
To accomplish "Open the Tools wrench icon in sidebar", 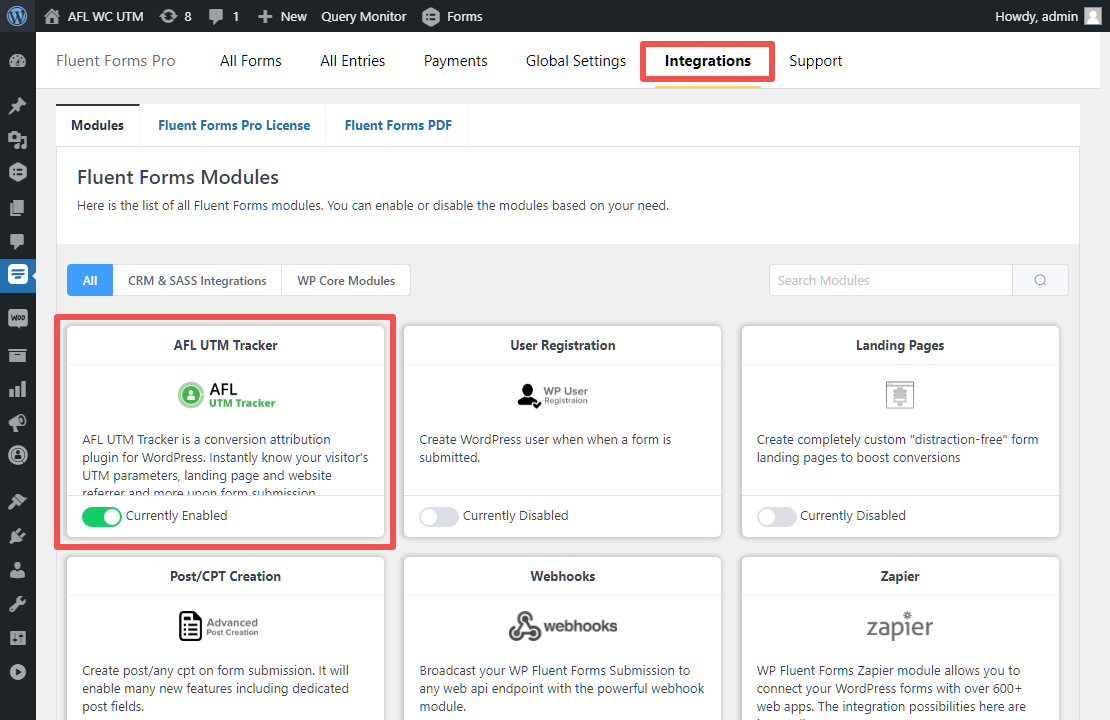I will pyautogui.click(x=18, y=604).
